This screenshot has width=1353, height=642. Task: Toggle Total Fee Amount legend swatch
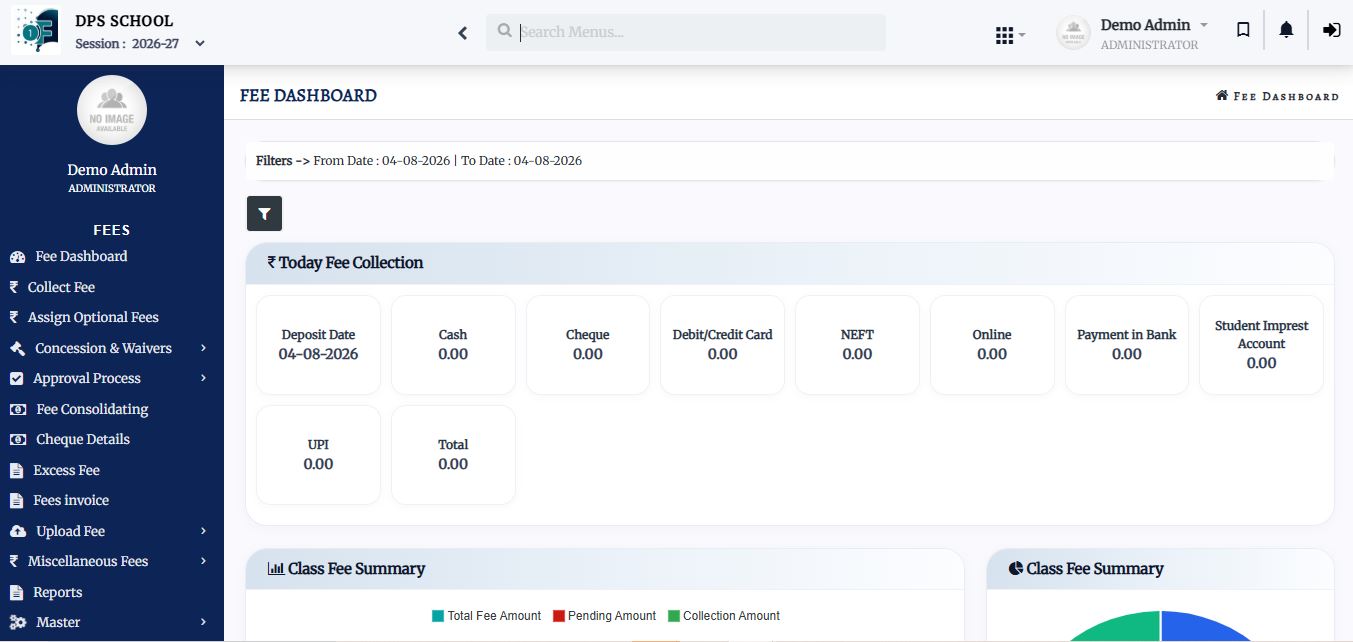click(438, 616)
